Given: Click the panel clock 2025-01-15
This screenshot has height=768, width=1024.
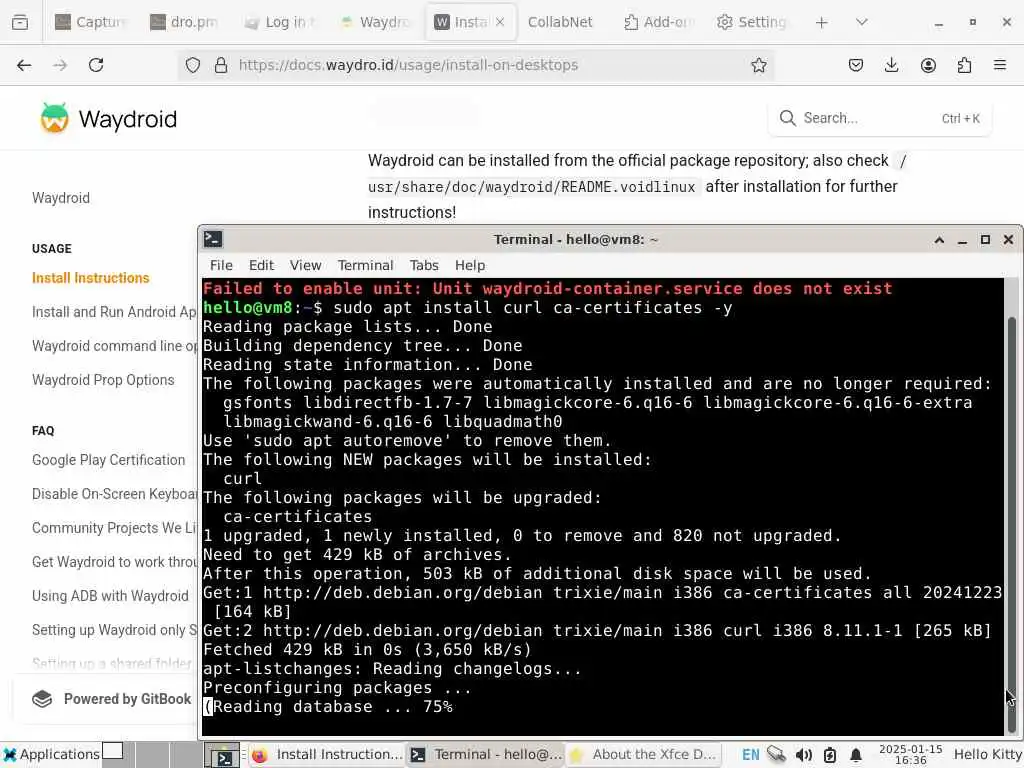Looking at the screenshot, I should [x=910, y=755].
